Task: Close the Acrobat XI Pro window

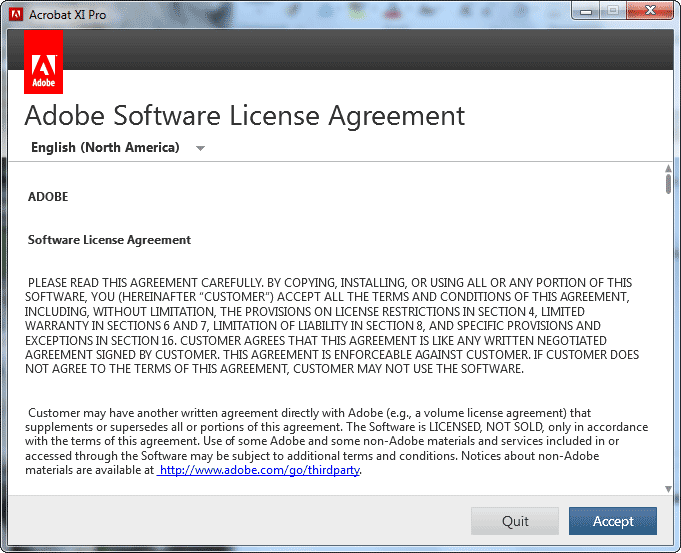Action: (650, 10)
